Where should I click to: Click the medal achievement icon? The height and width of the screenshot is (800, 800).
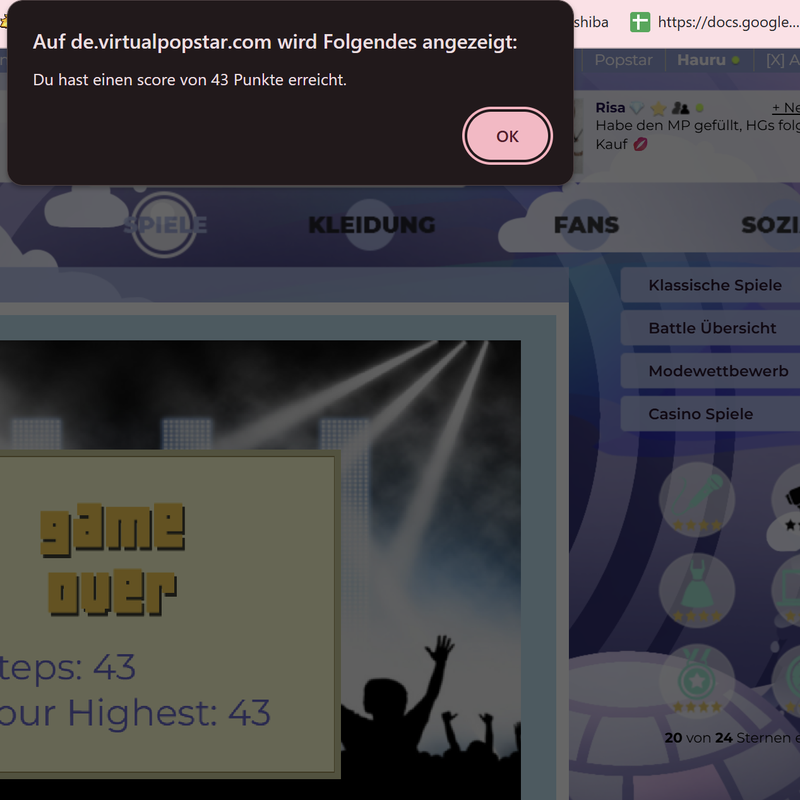tap(697, 681)
